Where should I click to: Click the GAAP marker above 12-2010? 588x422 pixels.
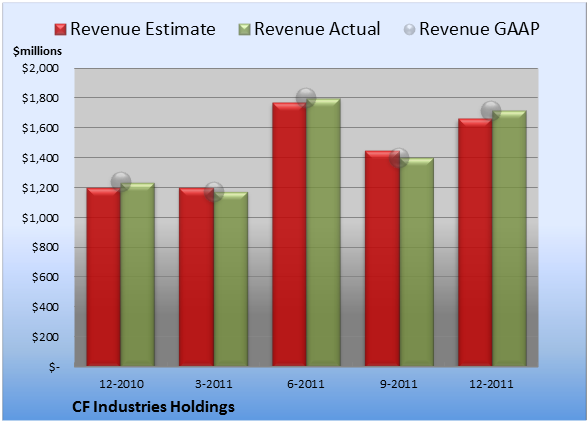pos(121,182)
